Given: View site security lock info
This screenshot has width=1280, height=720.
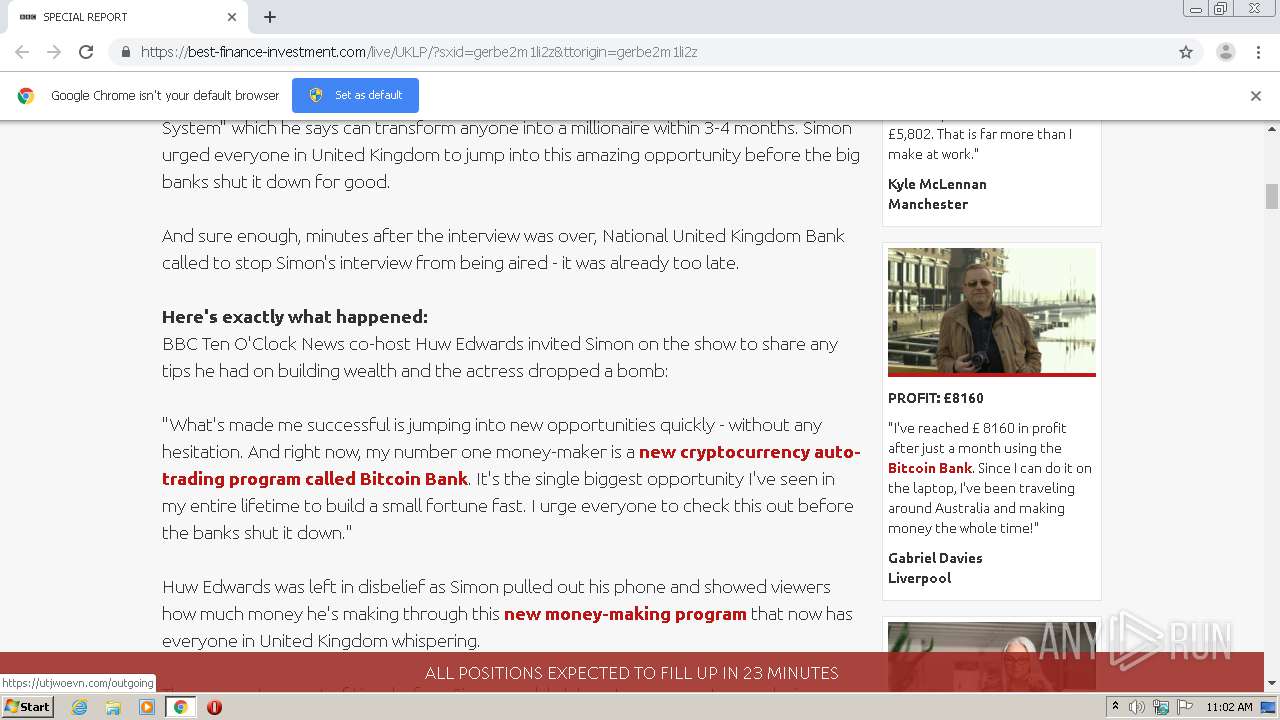Looking at the screenshot, I should click(x=126, y=52).
